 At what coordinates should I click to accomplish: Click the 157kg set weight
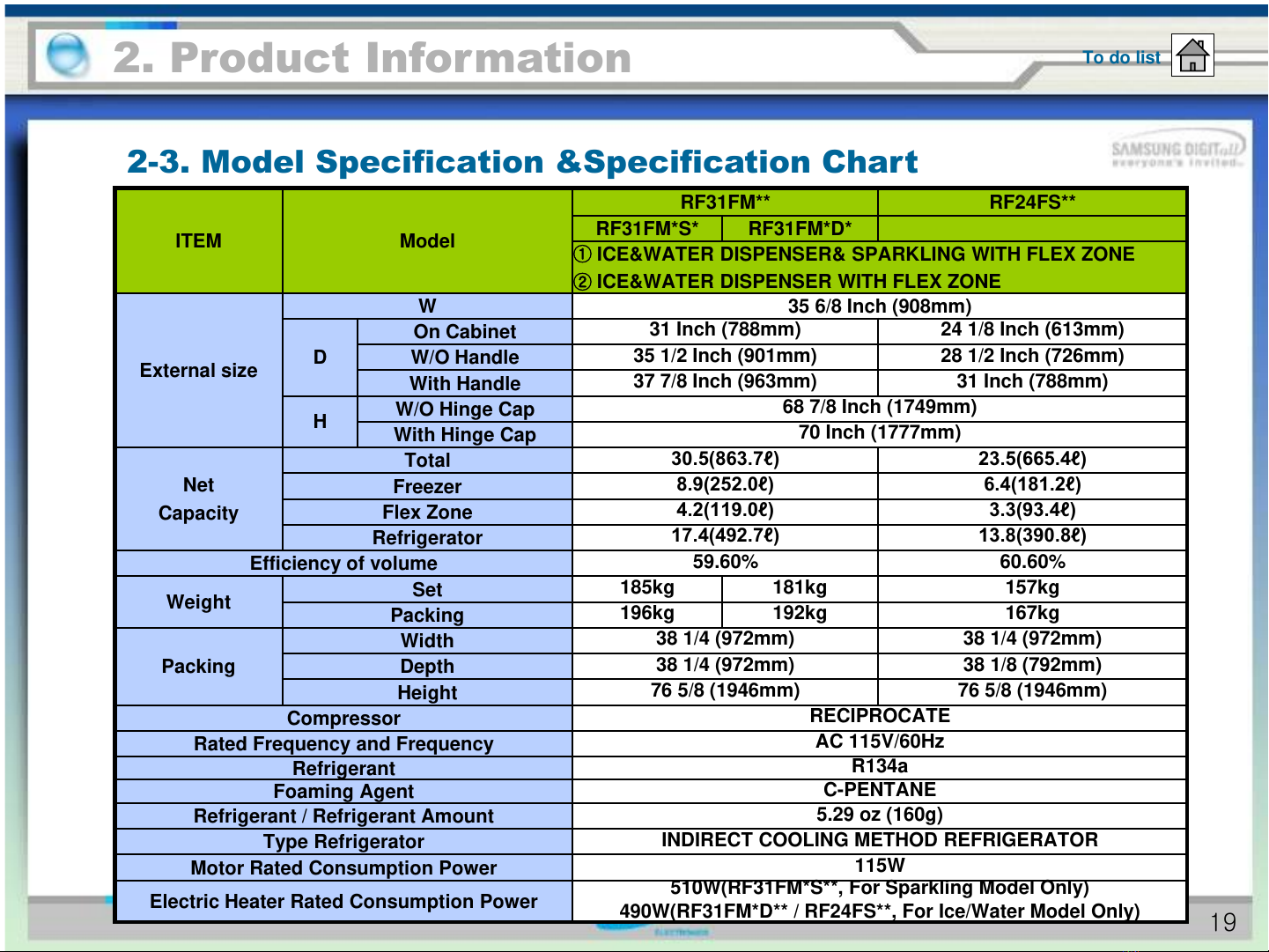click(x=1032, y=587)
